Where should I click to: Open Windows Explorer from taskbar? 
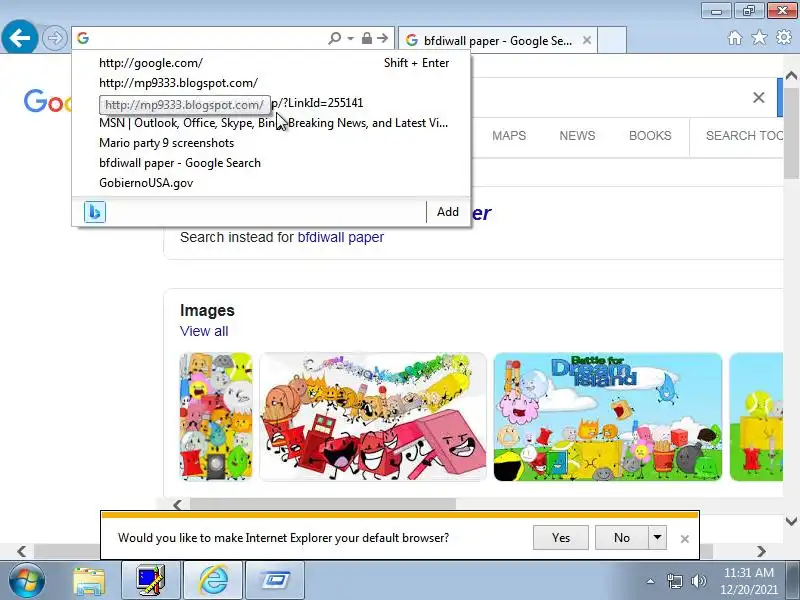[89, 581]
